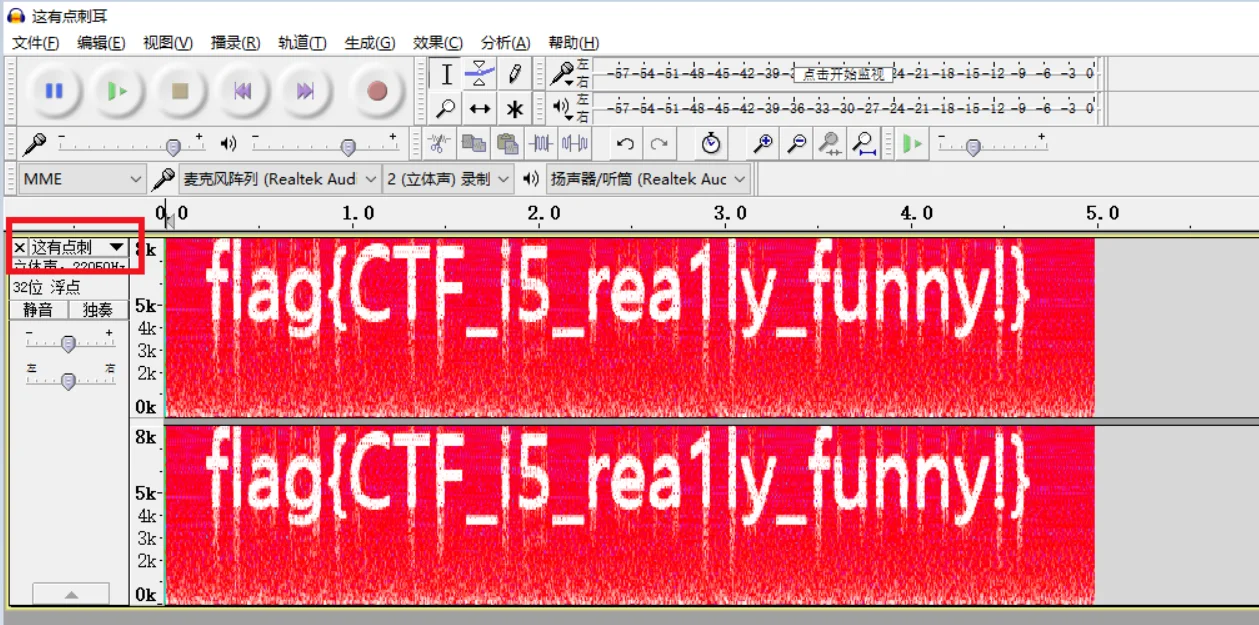Click the Fit Selection zoom icon
The image size is (1259, 625).
tap(830, 144)
